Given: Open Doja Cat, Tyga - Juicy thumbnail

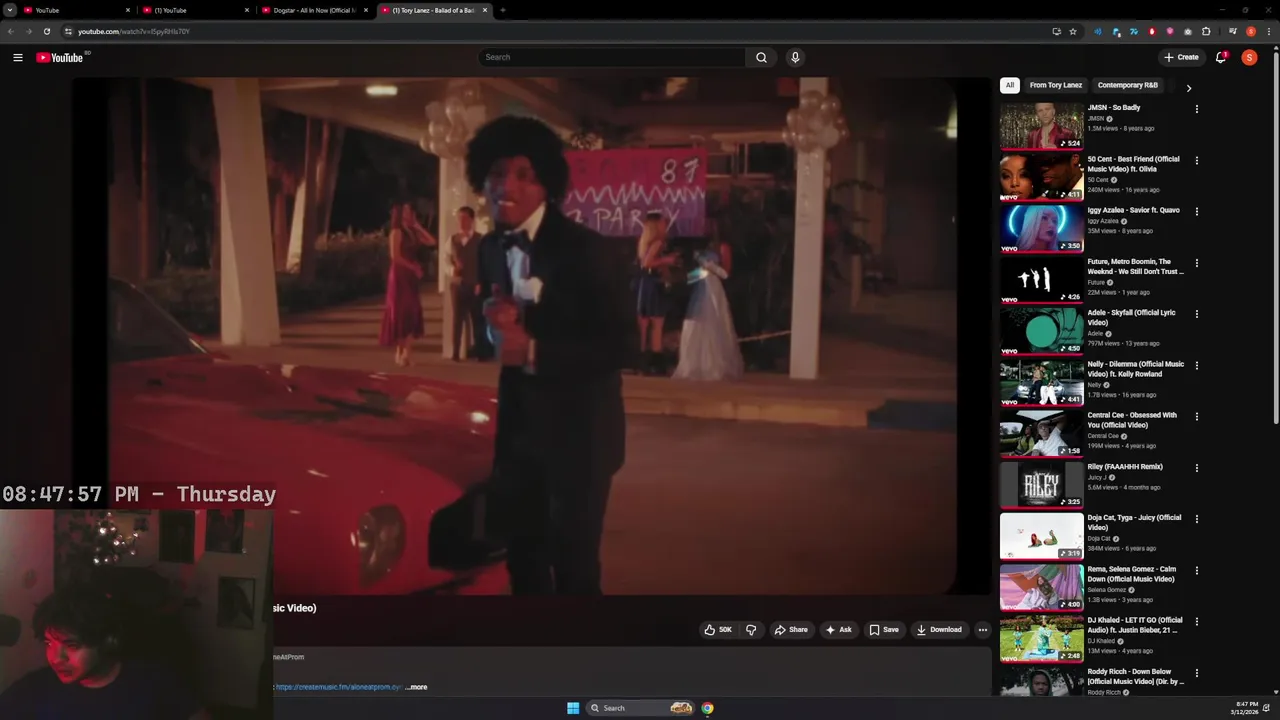Looking at the screenshot, I should (x=1042, y=535).
